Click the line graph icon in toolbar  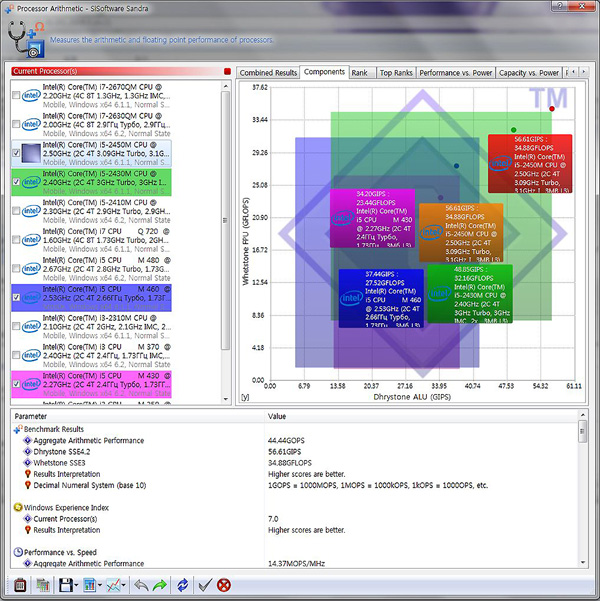tap(113, 585)
